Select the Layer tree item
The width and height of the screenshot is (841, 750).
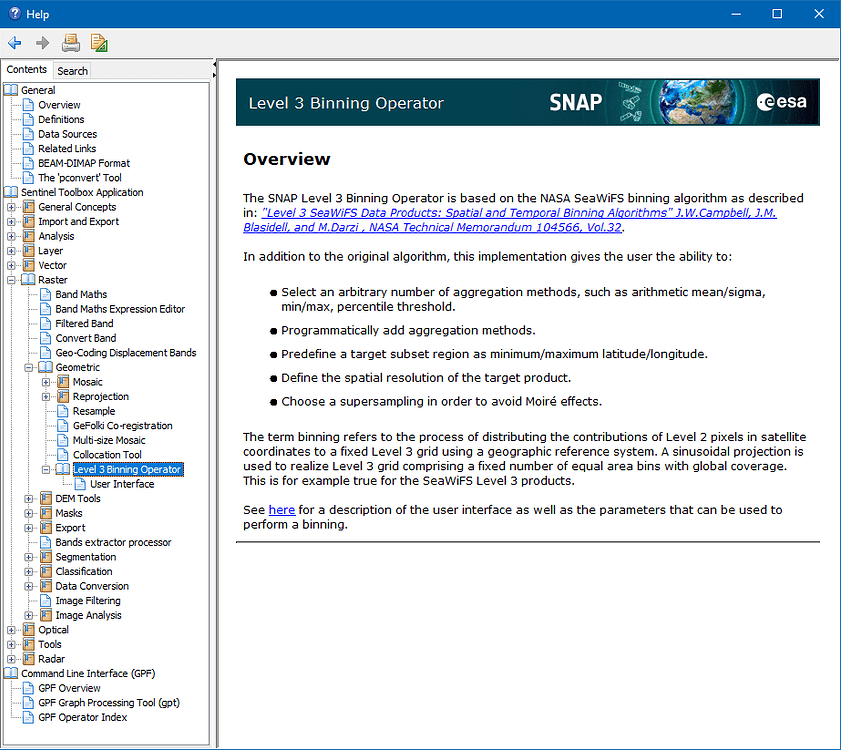tap(50, 251)
